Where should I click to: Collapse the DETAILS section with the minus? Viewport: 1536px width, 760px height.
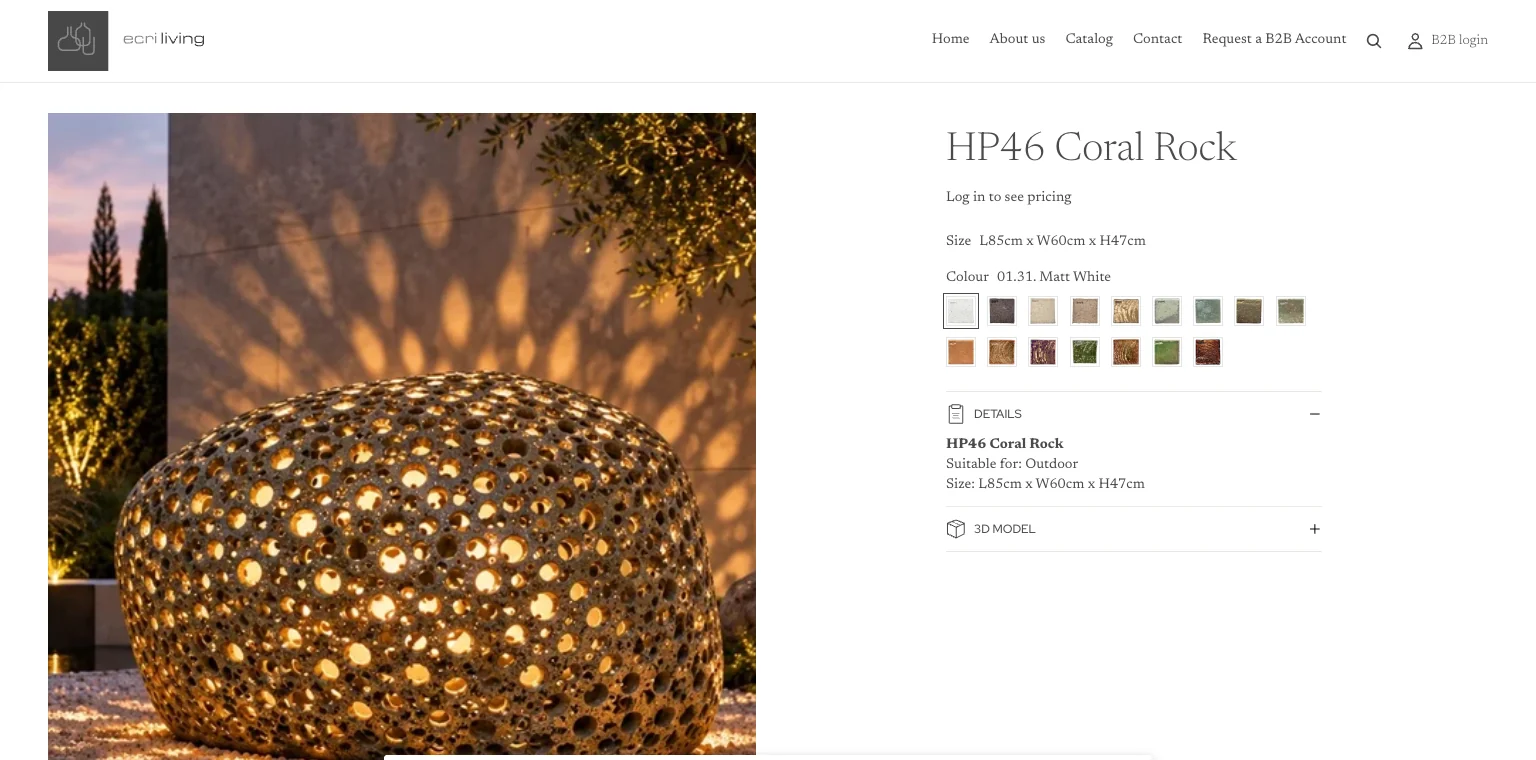1315,414
